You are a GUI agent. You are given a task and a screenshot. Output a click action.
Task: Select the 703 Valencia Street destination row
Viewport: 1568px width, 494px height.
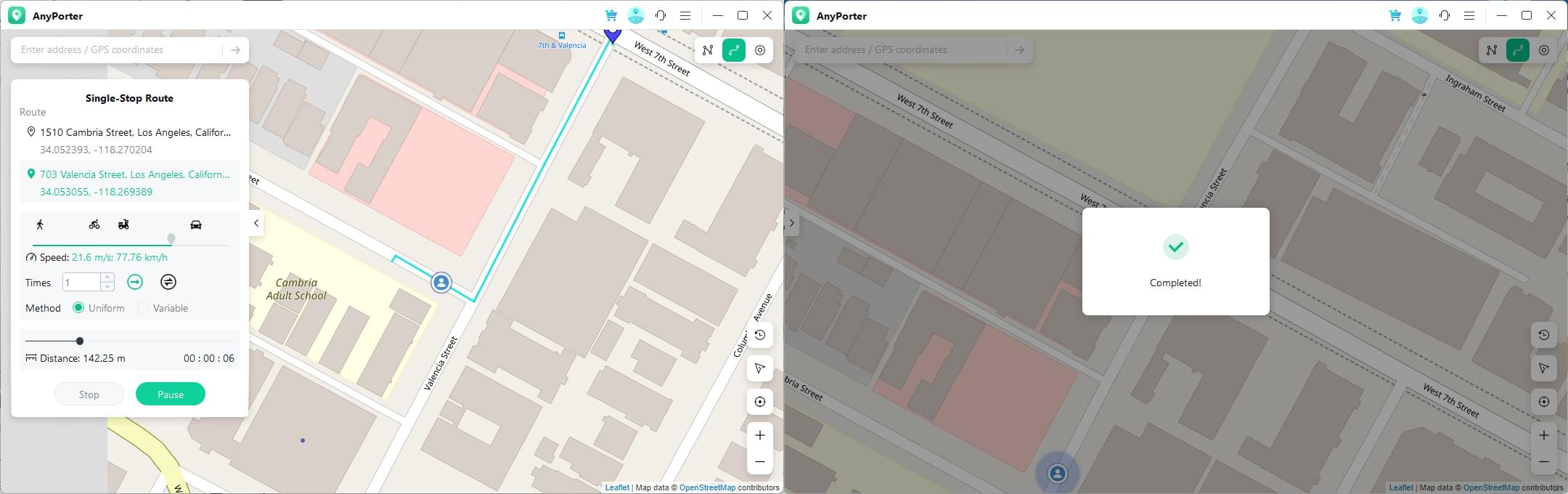129,183
